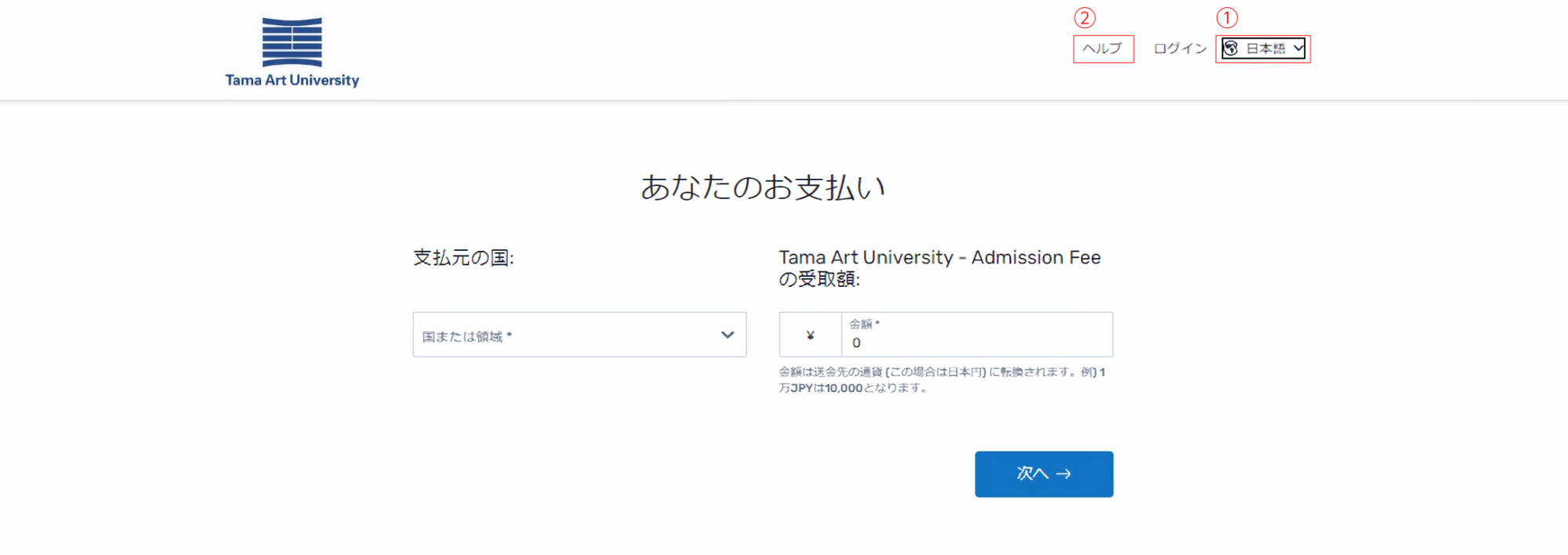This screenshot has height=555, width=1568.
Task: Open the ヘルプ help link
Action: [x=1102, y=49]
